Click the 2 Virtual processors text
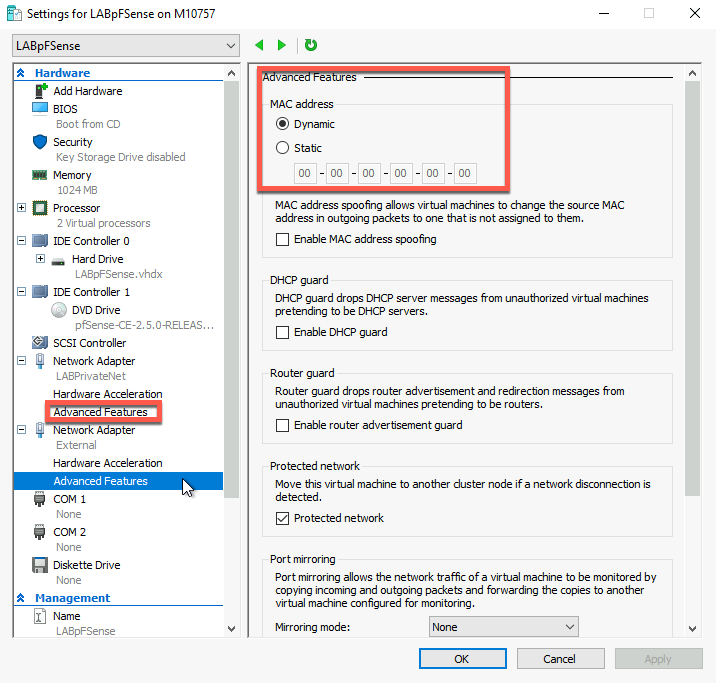 (x=103, y=223)
